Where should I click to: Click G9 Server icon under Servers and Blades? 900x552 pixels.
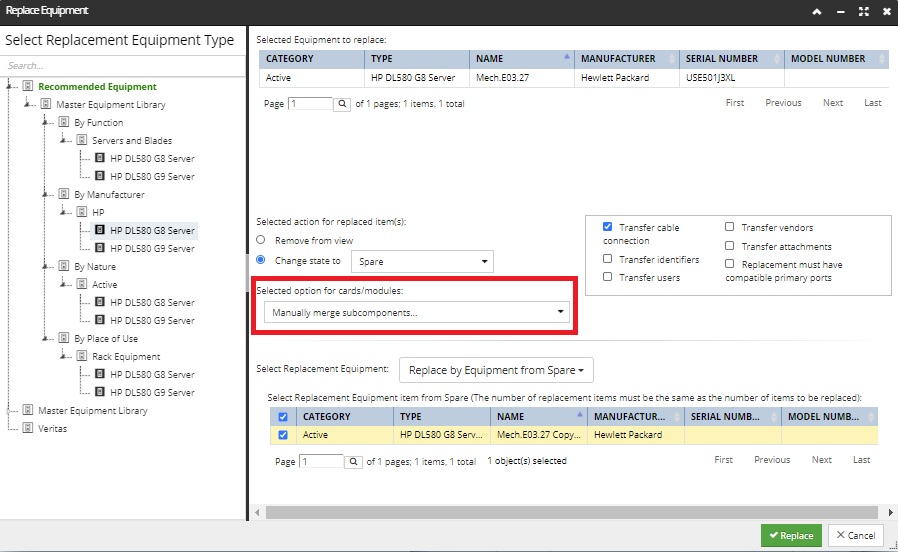coord(100,176)
